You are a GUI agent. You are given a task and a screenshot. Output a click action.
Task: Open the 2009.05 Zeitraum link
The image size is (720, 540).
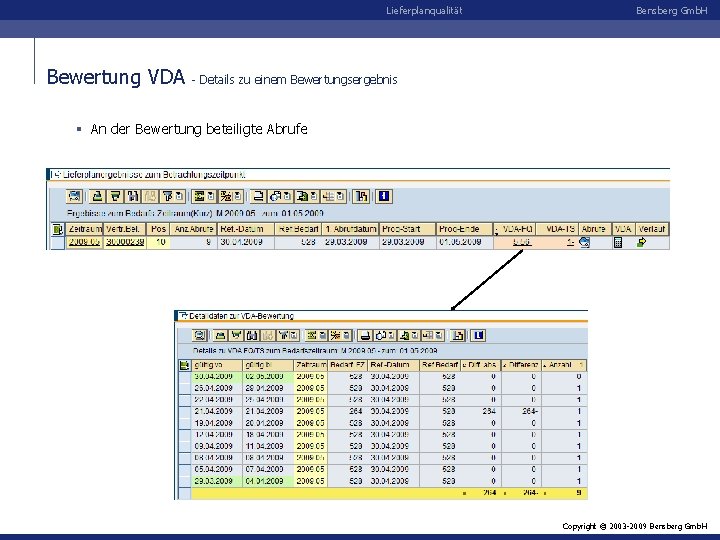pyautogui.click(x=84, y=242)
